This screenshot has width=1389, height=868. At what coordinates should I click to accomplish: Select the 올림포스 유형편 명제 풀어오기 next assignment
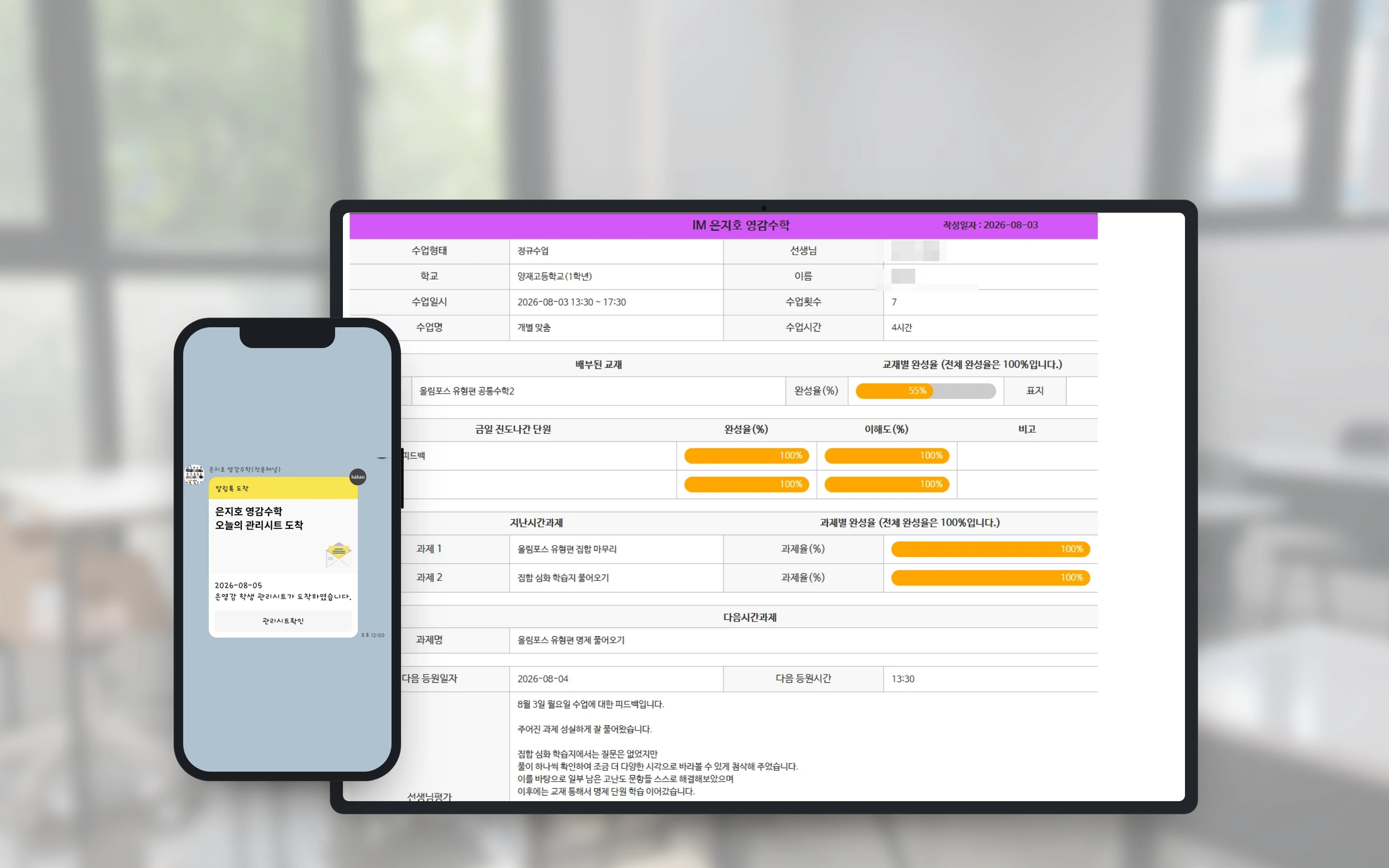point(571,640)
